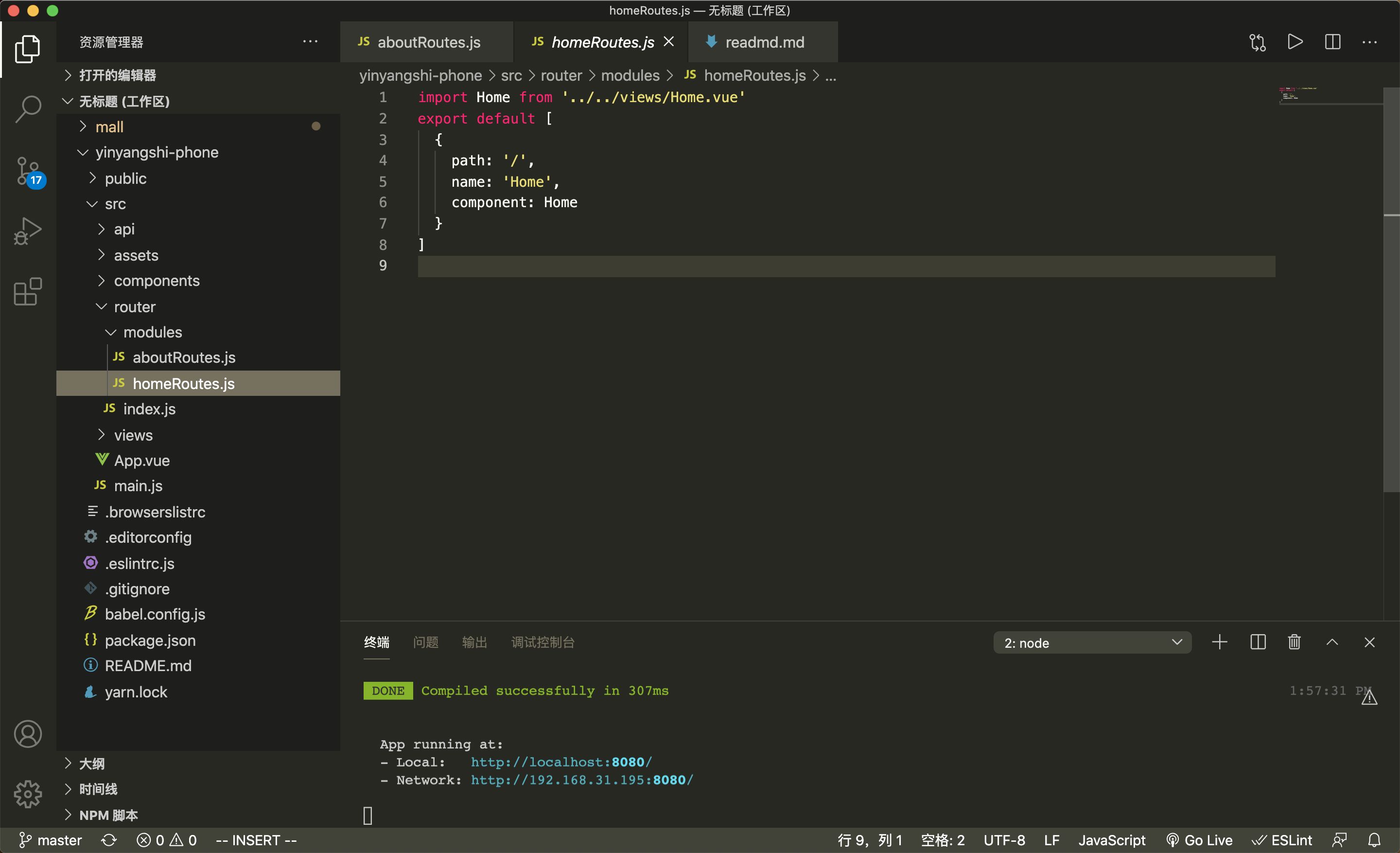The image size is (1400, 853).
Task: Open the http://localhost:8080/ link in terminal
Action: [561, 762]
